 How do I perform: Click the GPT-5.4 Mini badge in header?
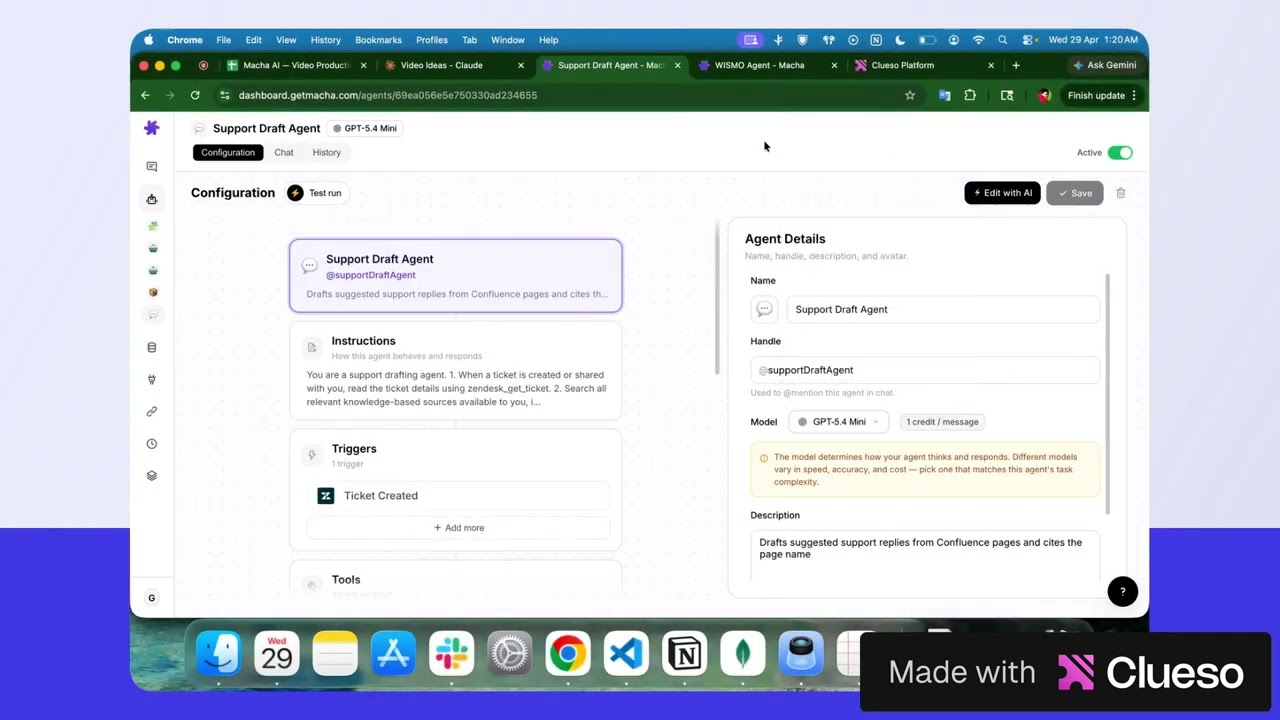point(364,128)
